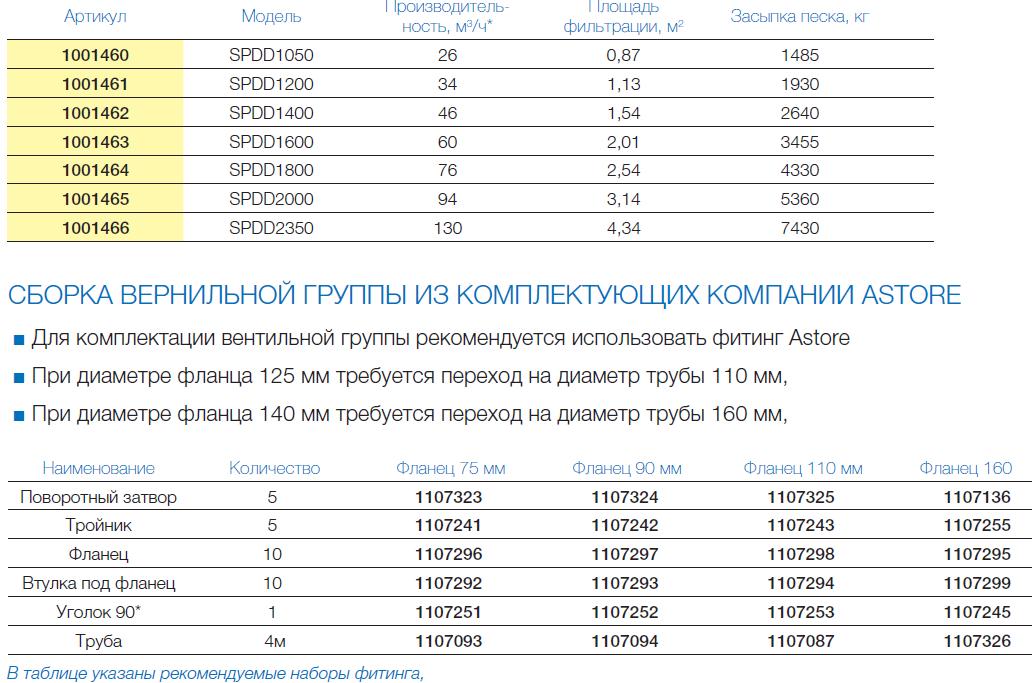Screen dimensions: 1032x683
Task: Click model name SPDD2350
Action: point(271,228)
